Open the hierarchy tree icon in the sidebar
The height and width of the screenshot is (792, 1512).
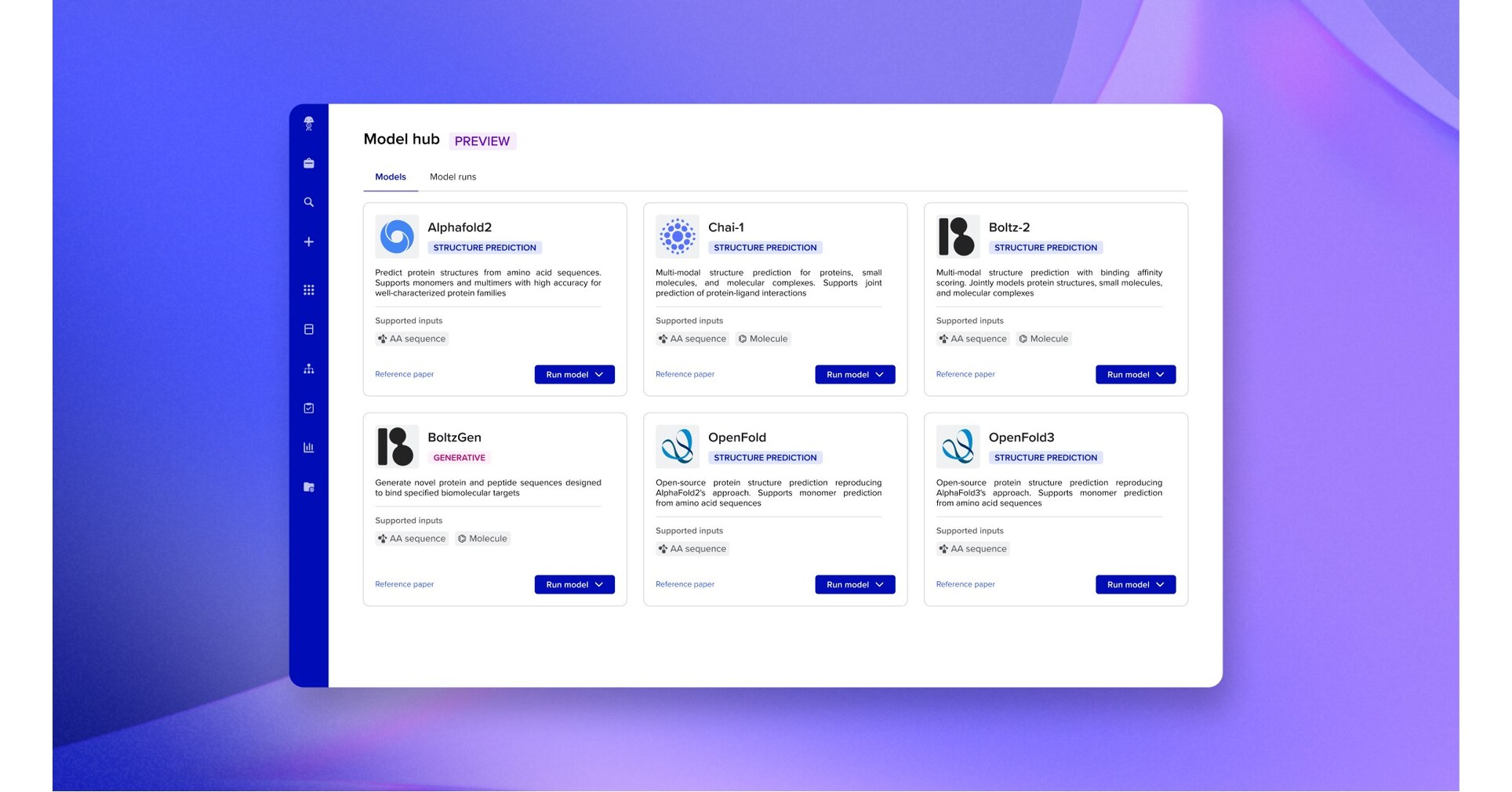pos(309,369)
